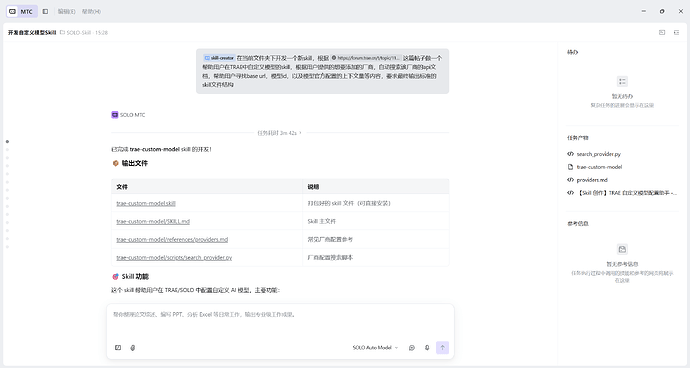This screenshot has width=690, height=368.
Task: Open the 帮助(H) menu
Action: coord(91,11)
